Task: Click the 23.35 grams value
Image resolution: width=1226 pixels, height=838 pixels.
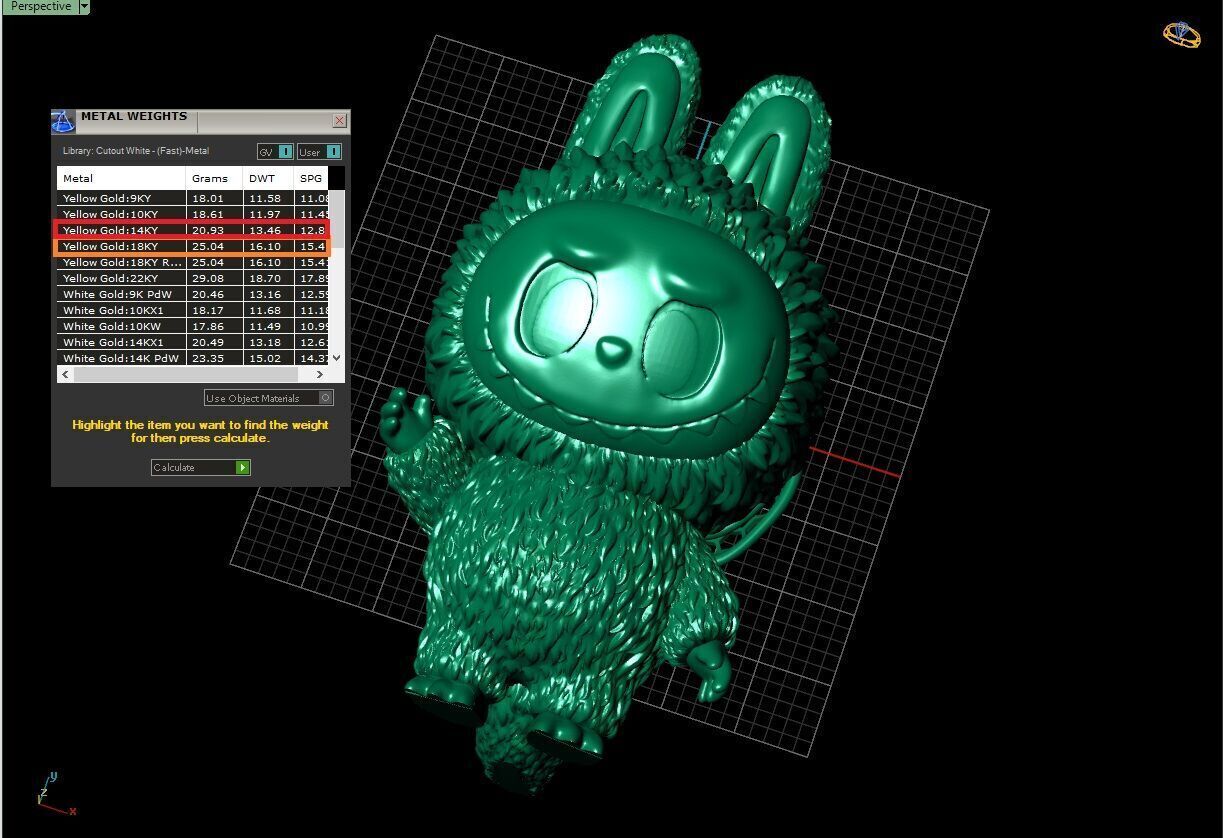Action: (x=207, y=358)
